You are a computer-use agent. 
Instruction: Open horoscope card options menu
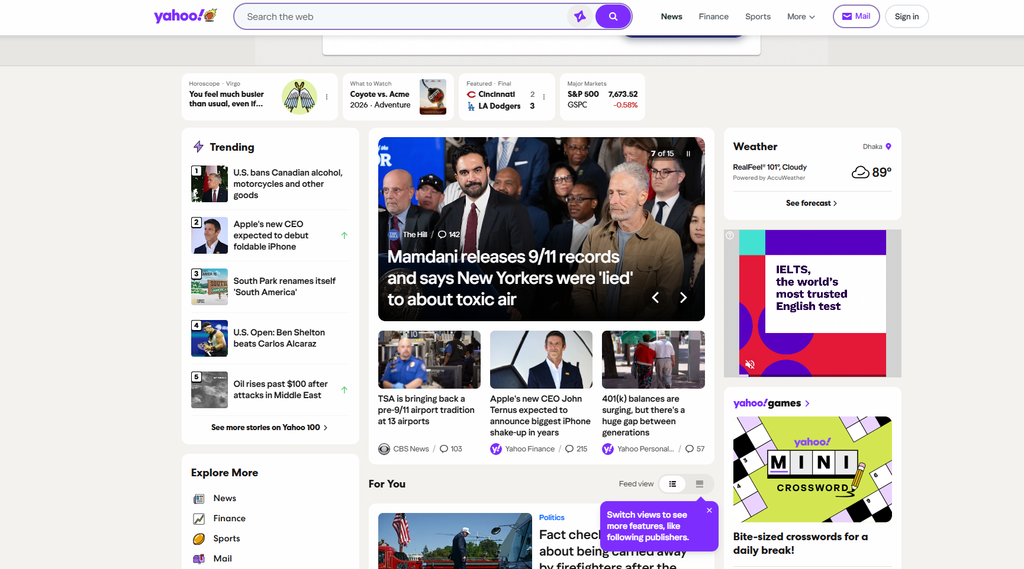327,97
